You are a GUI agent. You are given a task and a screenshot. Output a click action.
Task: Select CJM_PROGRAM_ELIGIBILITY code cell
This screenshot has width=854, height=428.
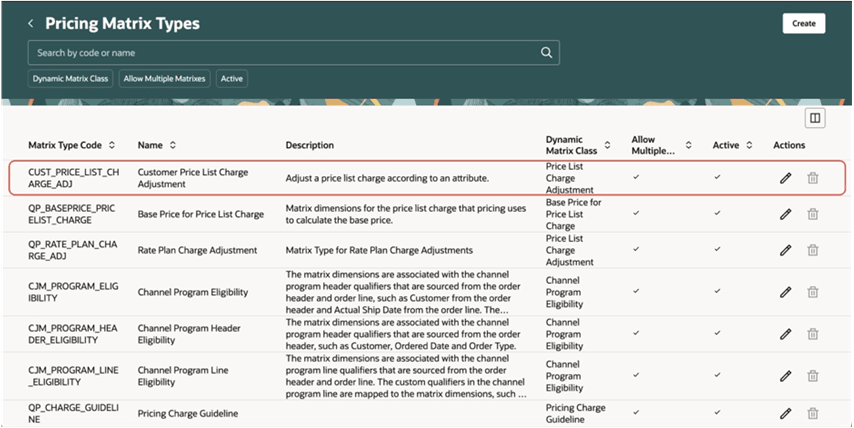73,292
